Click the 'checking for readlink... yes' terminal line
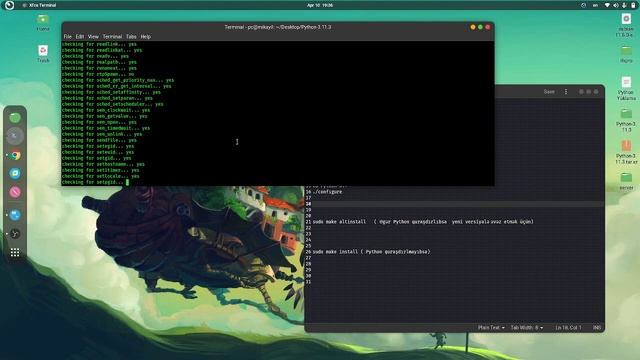Image resolution: width=640 pixels, height=360 pixels. coord(99,44)
